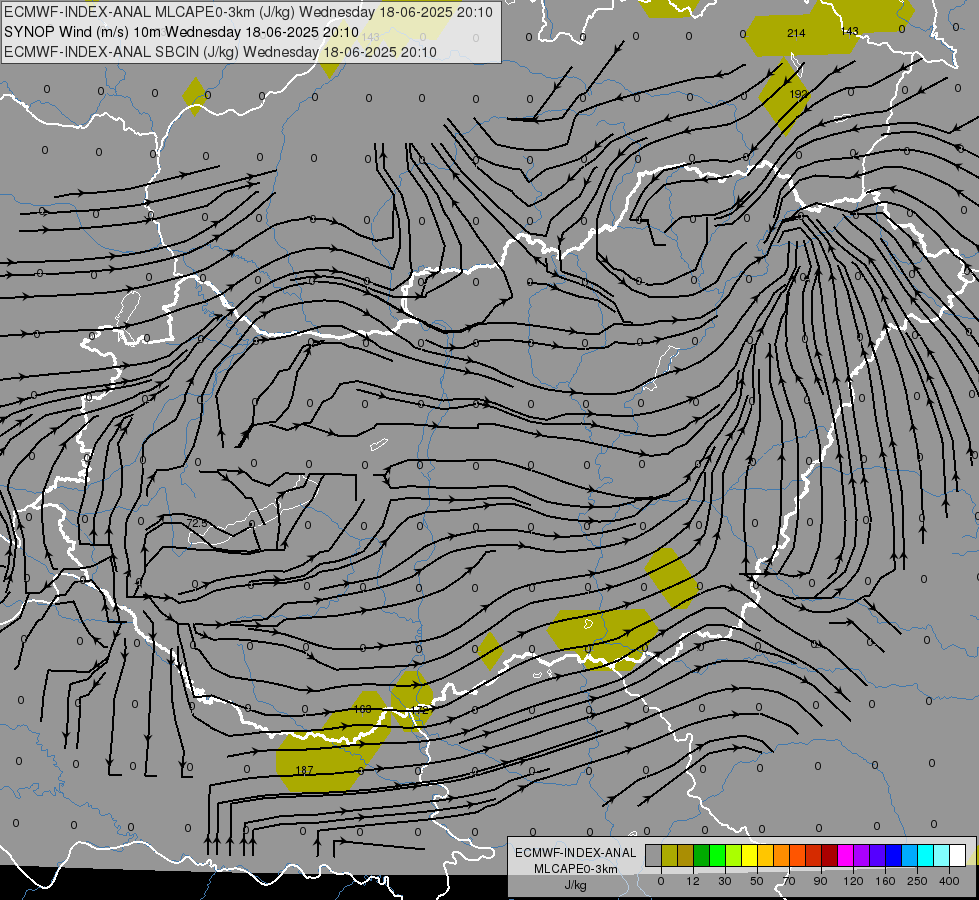The width and height of the screenshot is (979, 900).
Task: Click the MLCAPE0-3km label in the legend box
Action: [x=575, y=869]
